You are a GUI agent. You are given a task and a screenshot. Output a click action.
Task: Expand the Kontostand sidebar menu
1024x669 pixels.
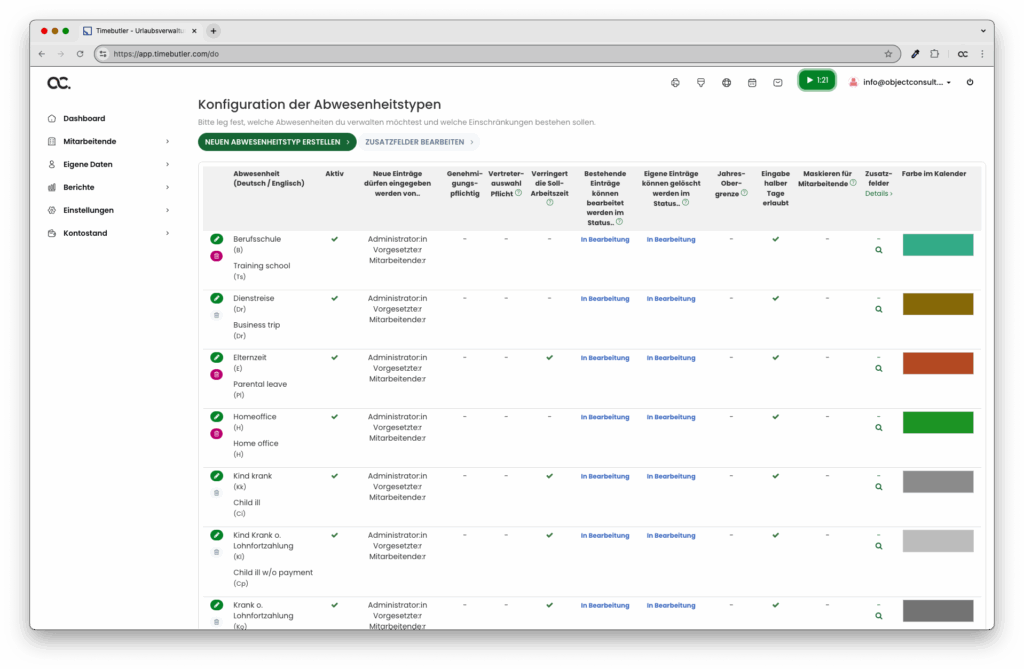(x=108, y=233)
